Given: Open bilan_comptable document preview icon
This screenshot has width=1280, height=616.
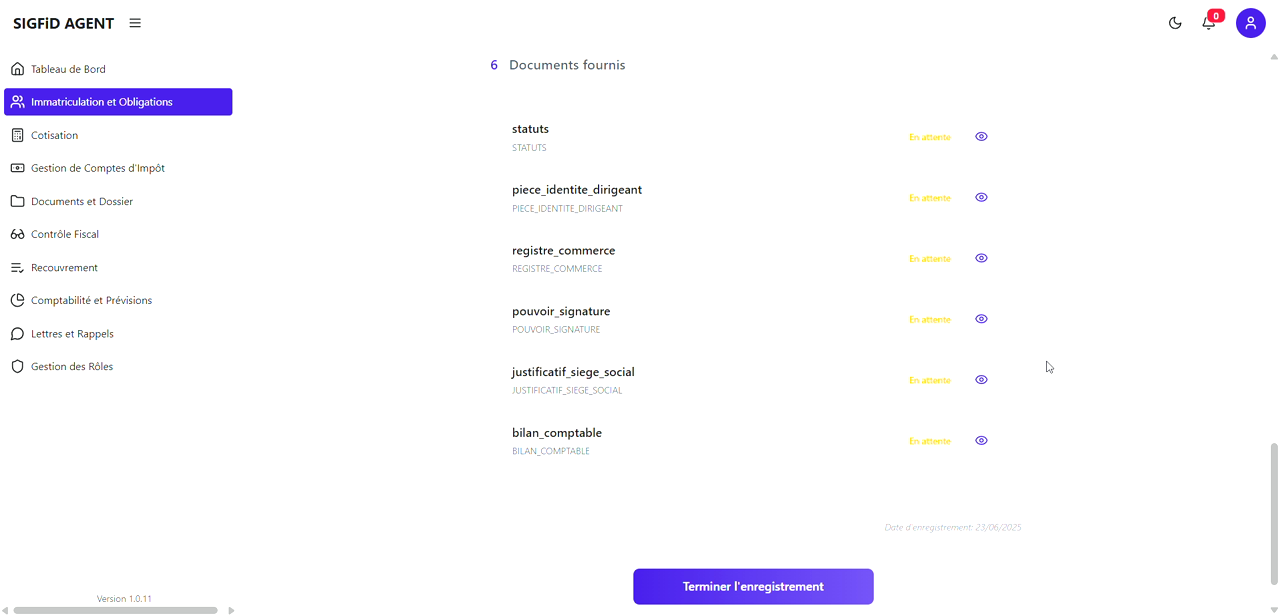Looking at the screenshot, I should (x=981, y=441).
